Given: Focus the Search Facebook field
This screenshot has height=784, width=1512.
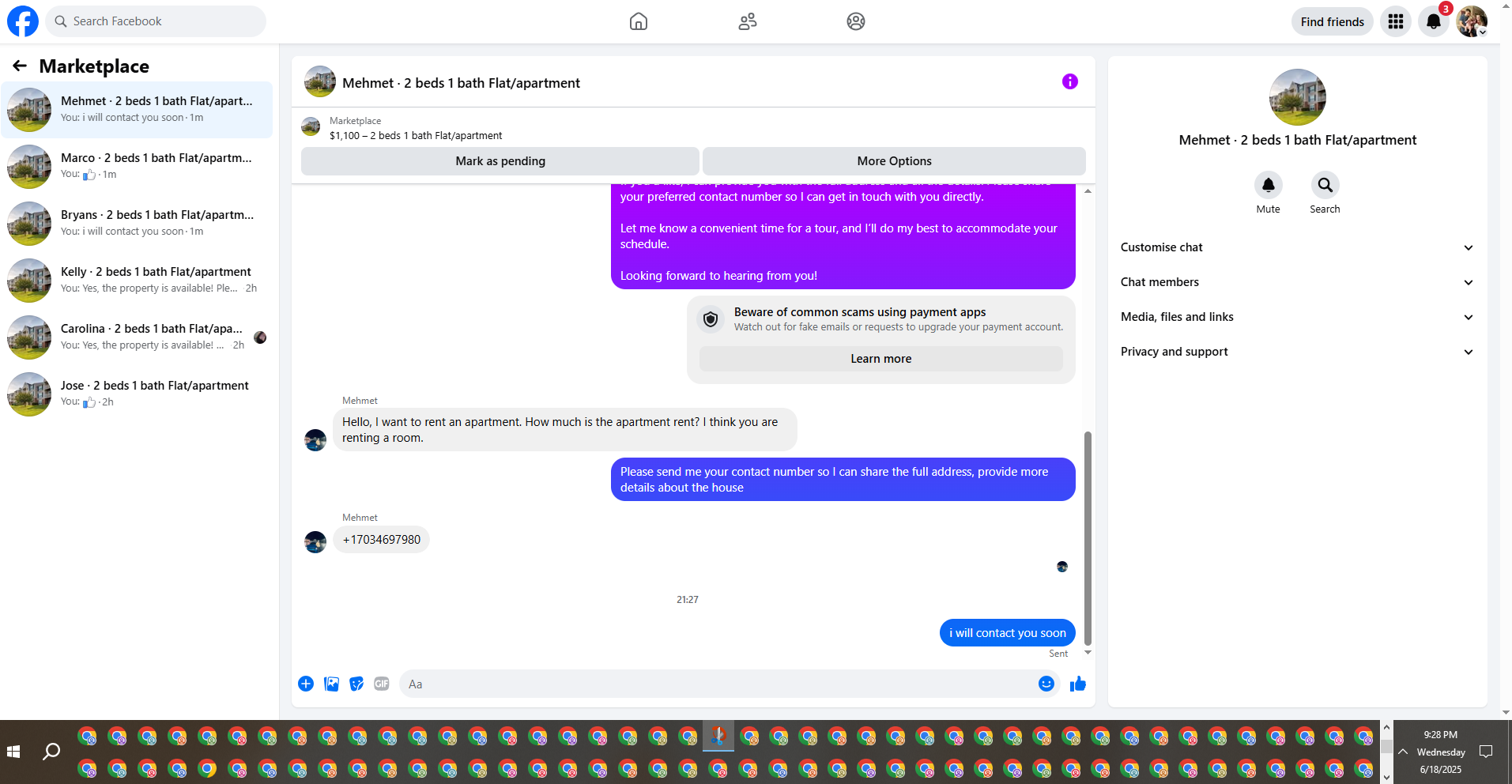Looking at the screenshot, I should point(156,21).
